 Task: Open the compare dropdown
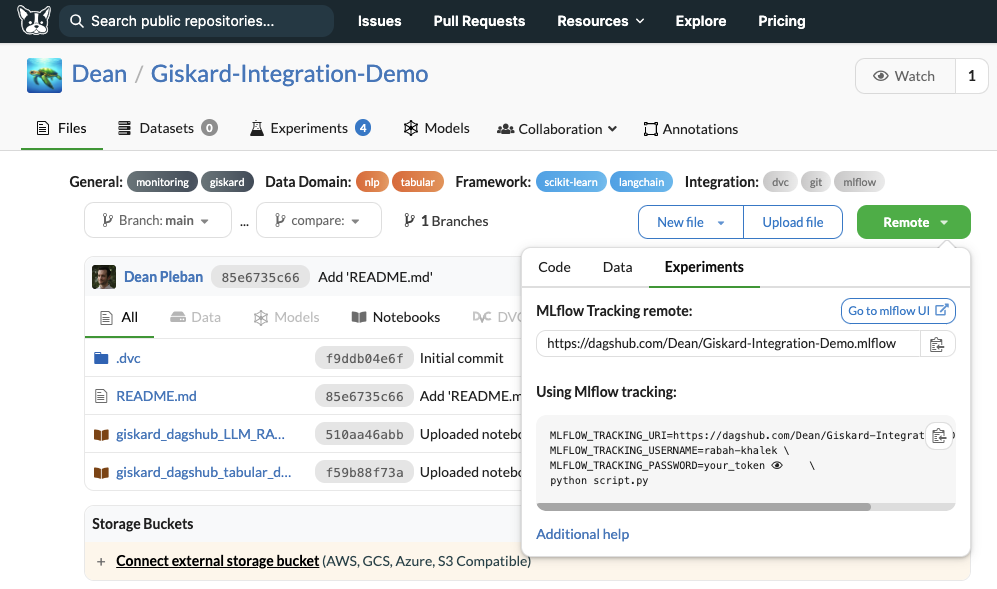[x=319, y=220]
